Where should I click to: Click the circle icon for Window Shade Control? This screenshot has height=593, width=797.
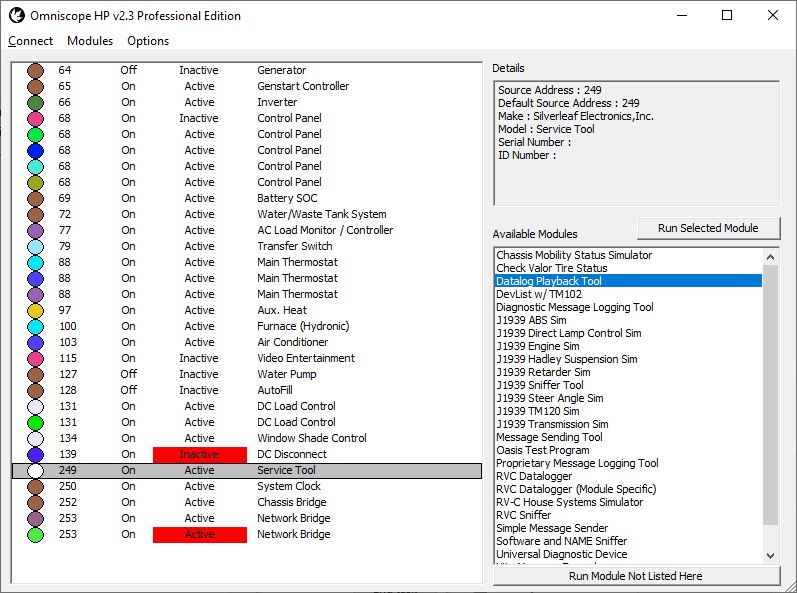36,439
